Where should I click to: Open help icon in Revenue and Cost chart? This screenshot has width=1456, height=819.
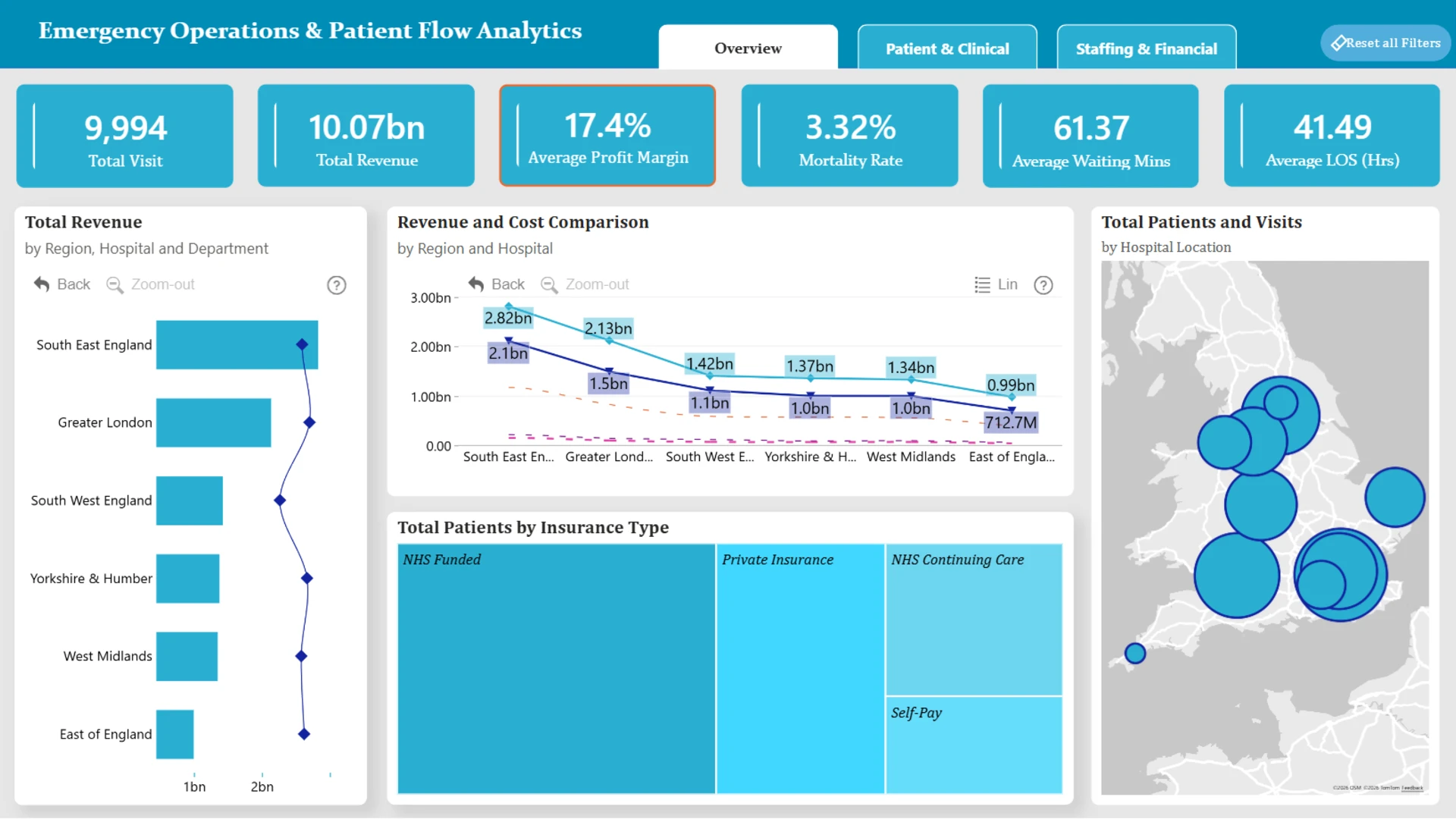click(x=1043, y=285)
